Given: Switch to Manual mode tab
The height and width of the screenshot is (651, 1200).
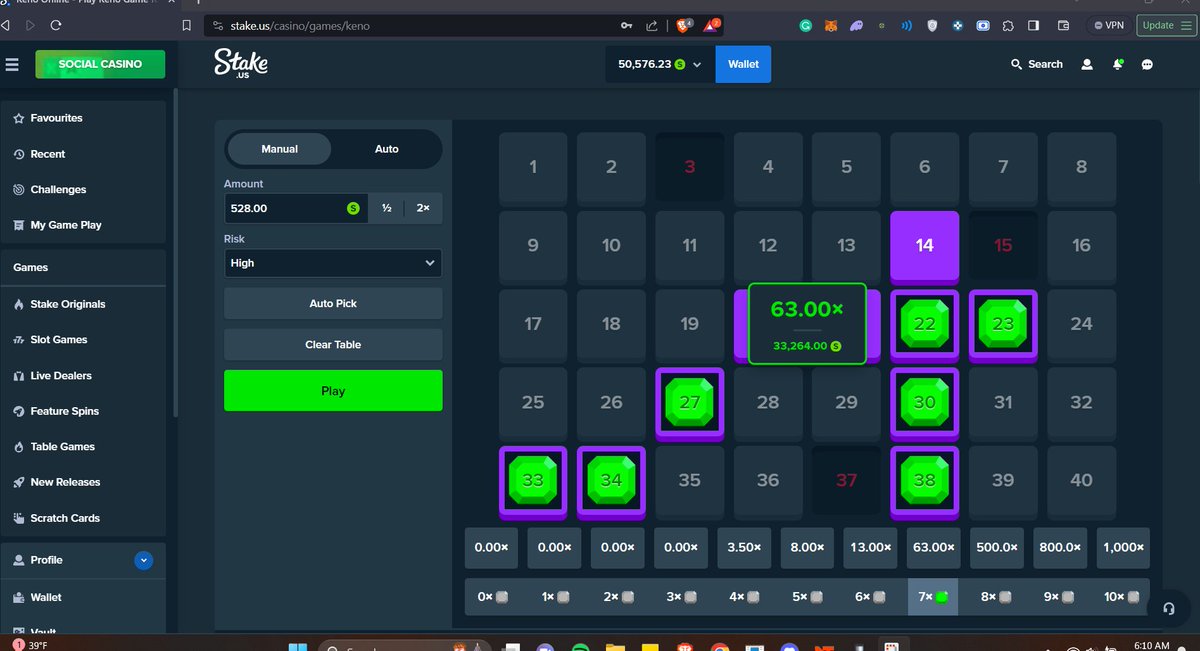Looking at the screenshot, I should pyautogui.click(x=280, y=149).
